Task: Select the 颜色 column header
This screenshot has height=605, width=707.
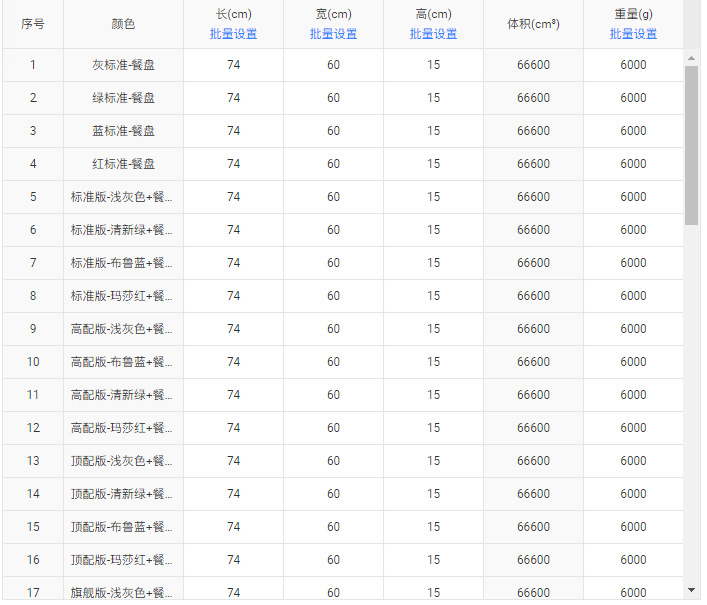Action: [x=123, y=24]
